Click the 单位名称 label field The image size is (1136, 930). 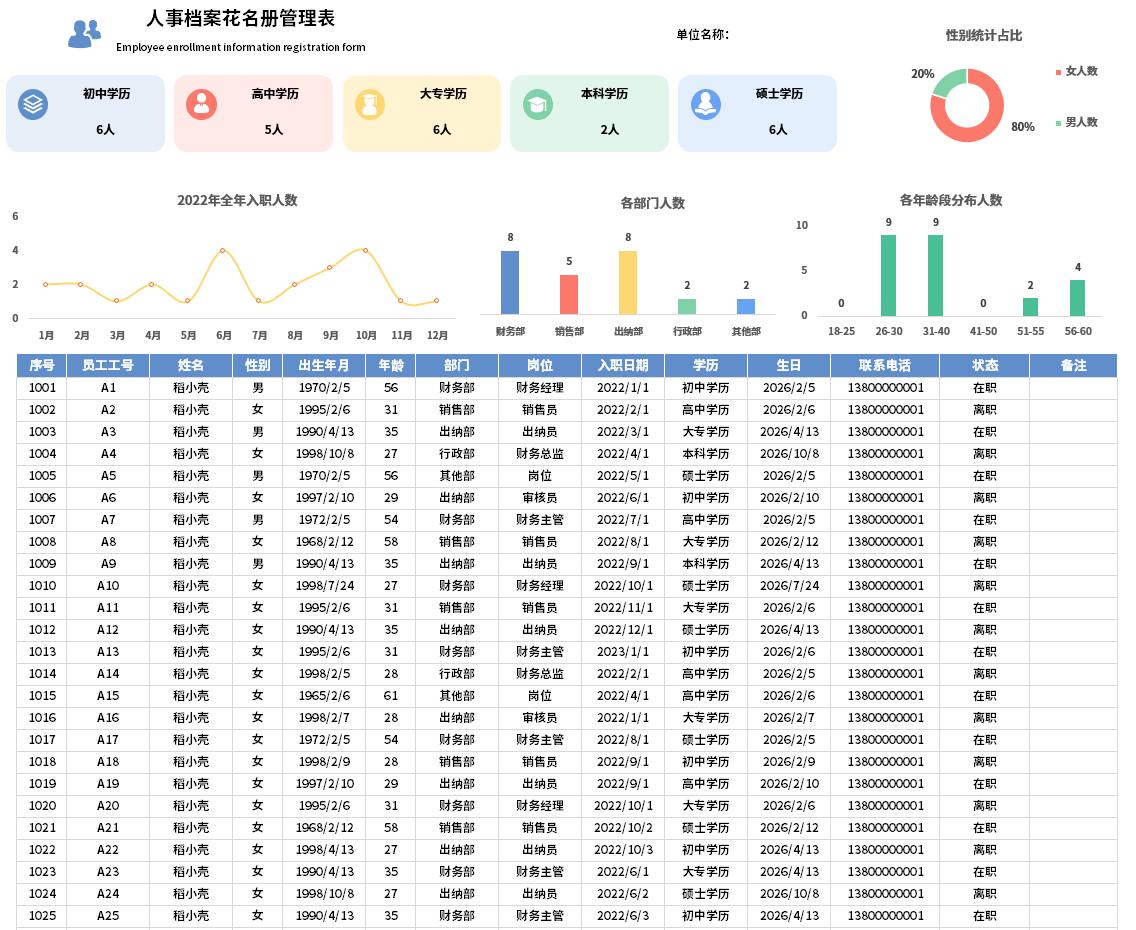[702, 35]
